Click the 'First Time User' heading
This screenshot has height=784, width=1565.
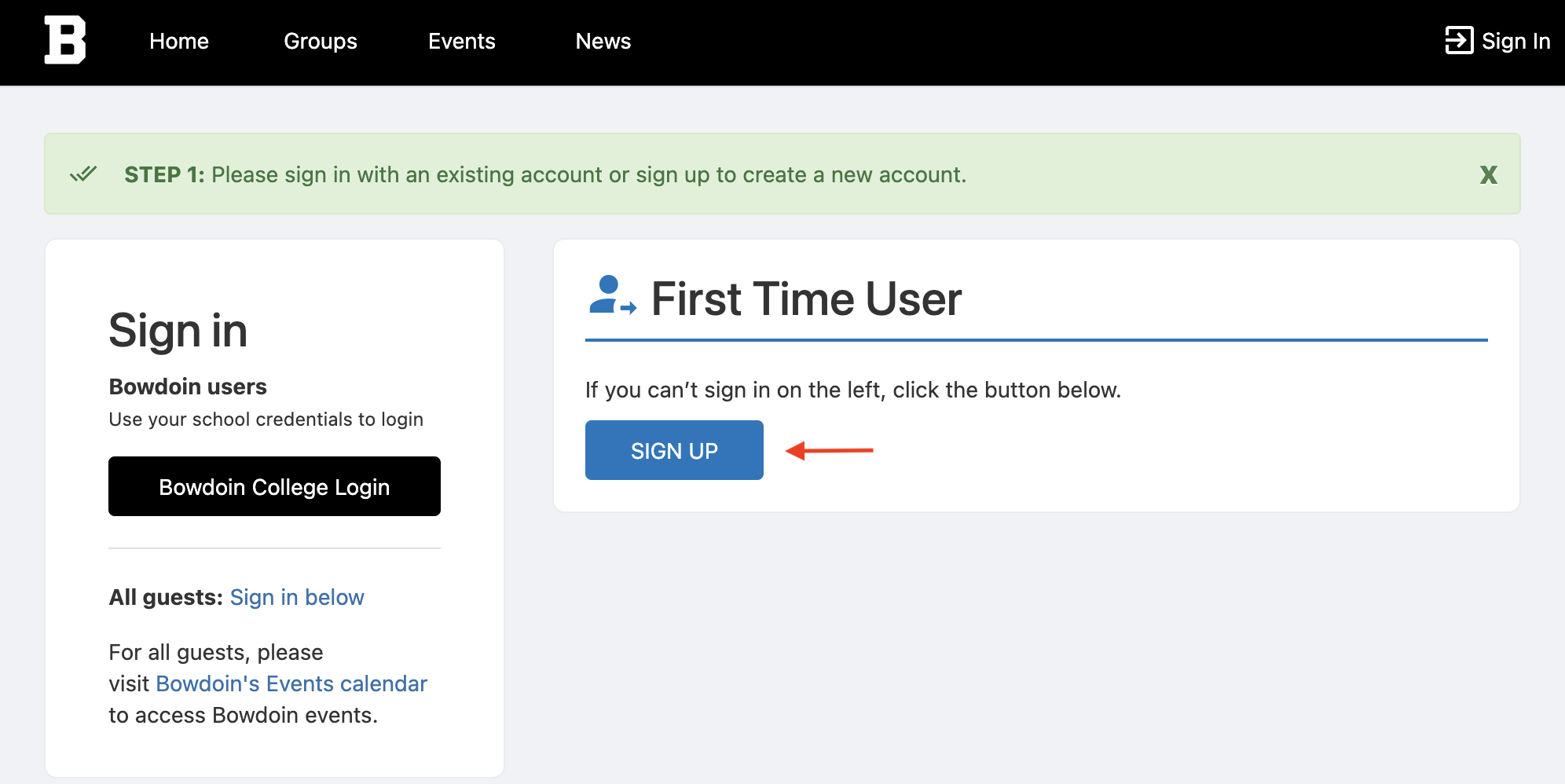click(806, 299)
